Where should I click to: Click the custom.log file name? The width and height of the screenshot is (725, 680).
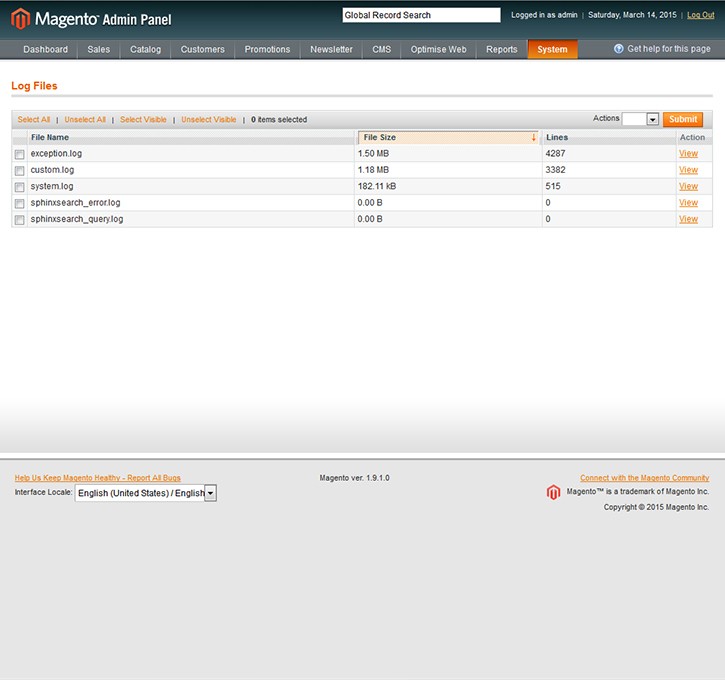52,170
